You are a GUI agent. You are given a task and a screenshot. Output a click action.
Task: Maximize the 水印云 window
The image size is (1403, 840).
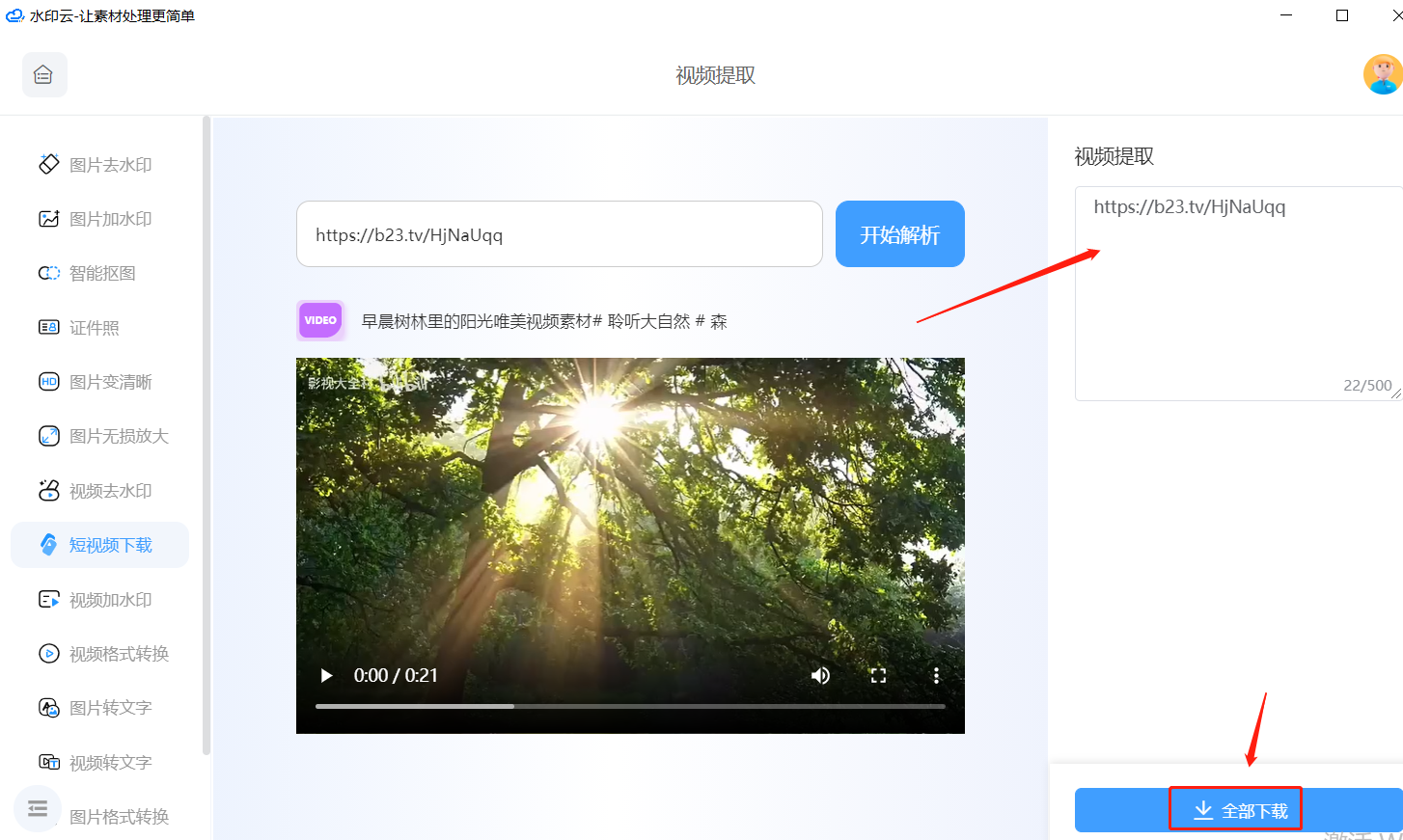(x=1342, y=15)
